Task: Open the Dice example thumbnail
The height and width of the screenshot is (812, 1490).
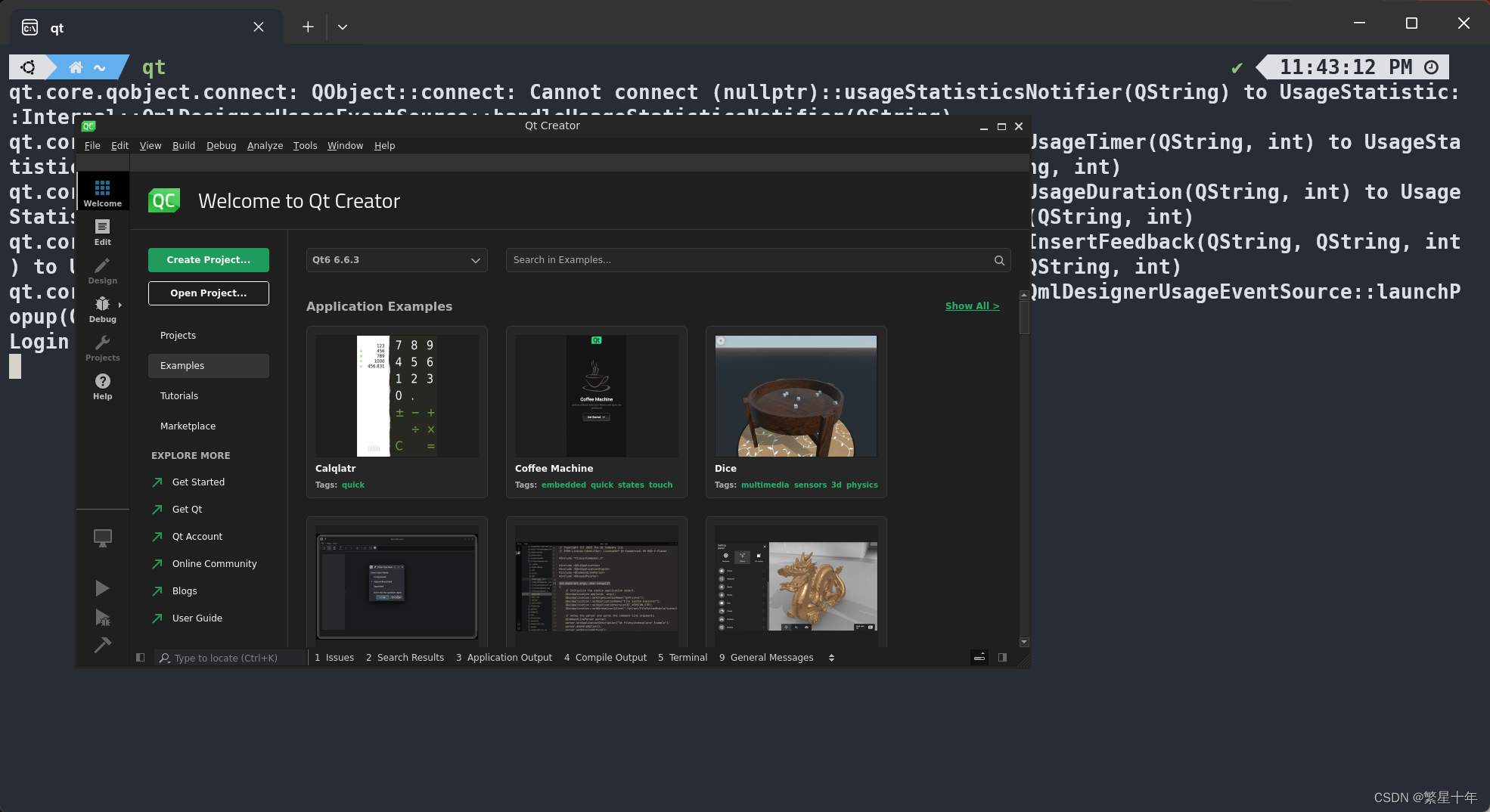Action: point(796,396)
